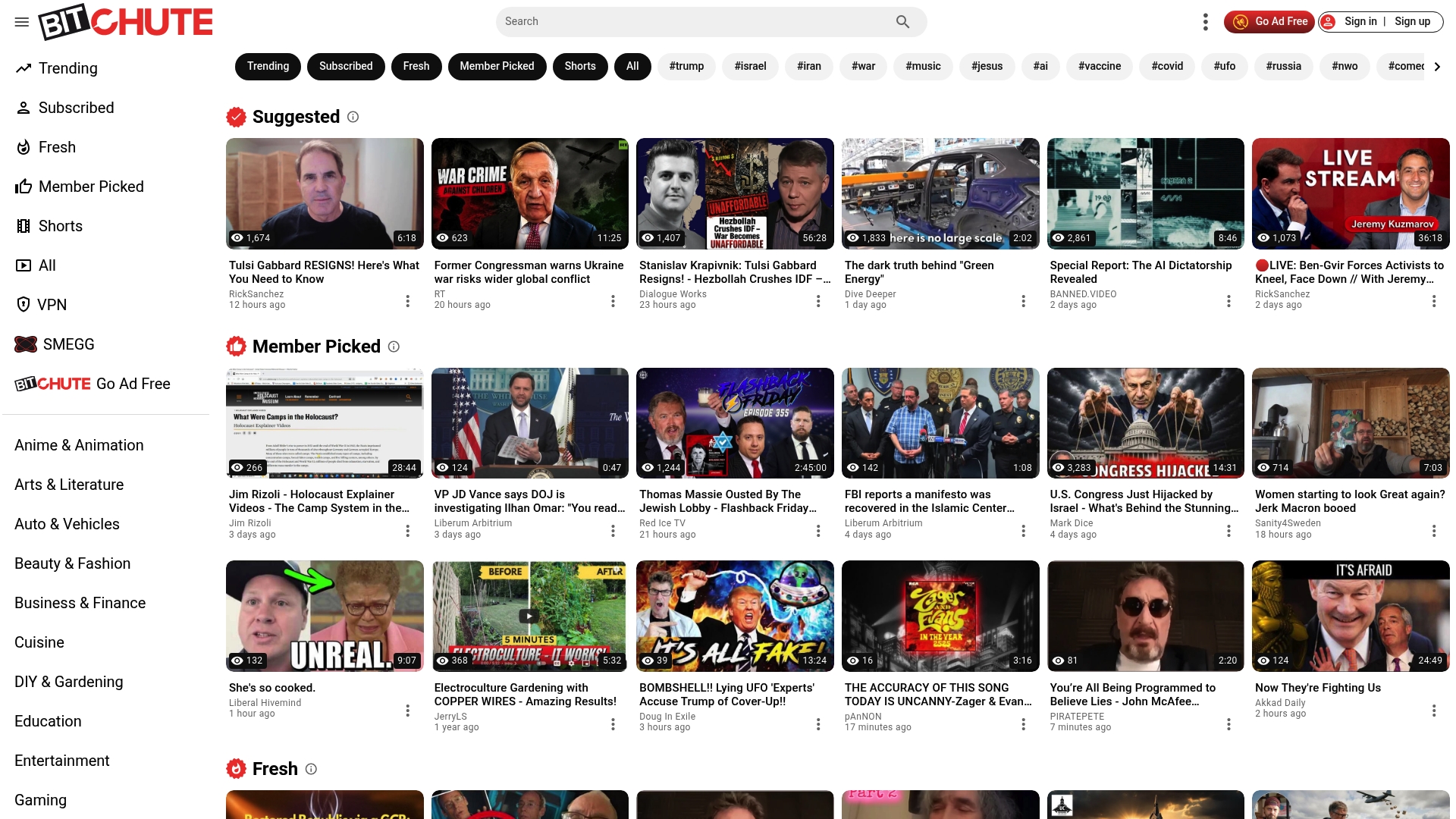This screenshot has width=1456, height=819.
Task: Open options for Now They're Fighting Us video
Action: point(1434,711)
